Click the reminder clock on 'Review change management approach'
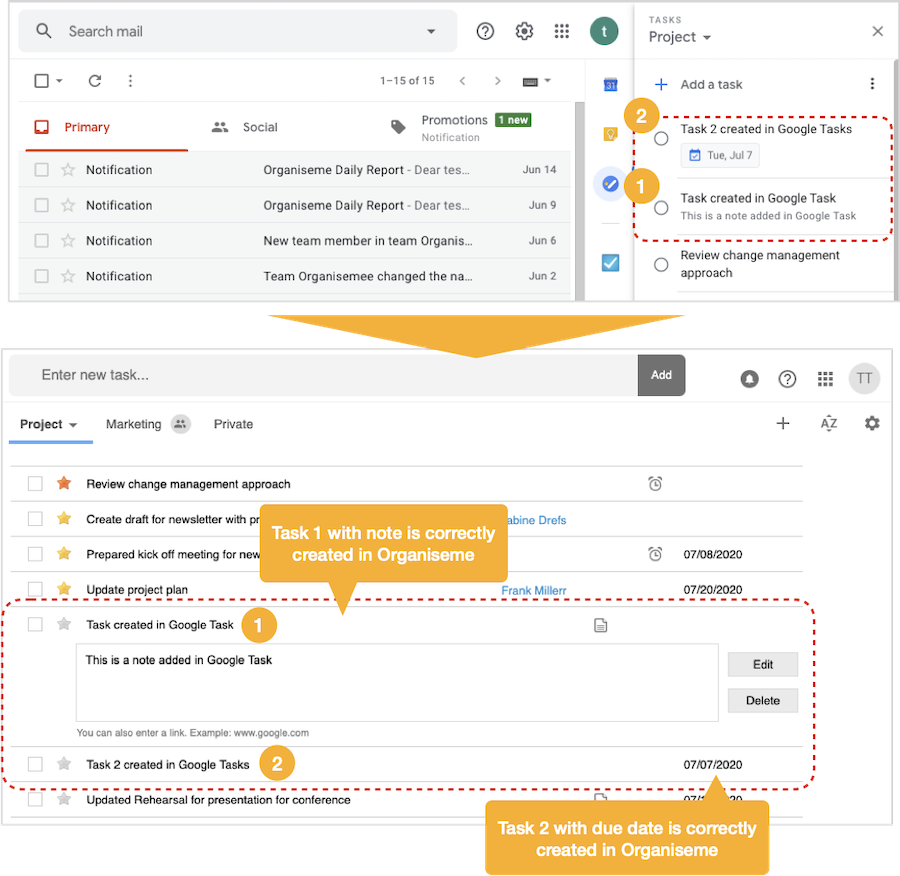 click(655, 482)
